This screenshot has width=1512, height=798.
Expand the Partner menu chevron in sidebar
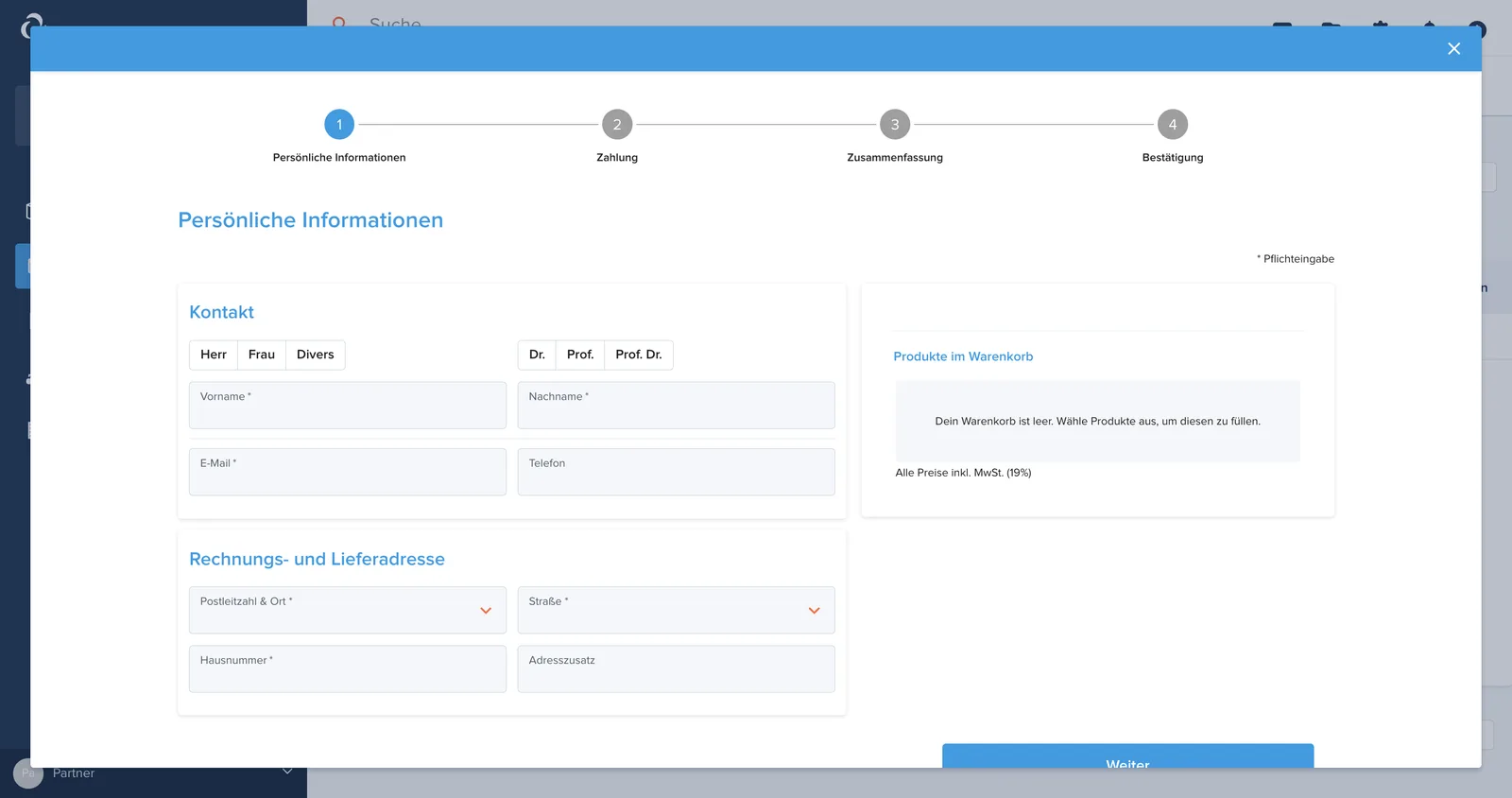pyautogui.click(x=287, y=772)
